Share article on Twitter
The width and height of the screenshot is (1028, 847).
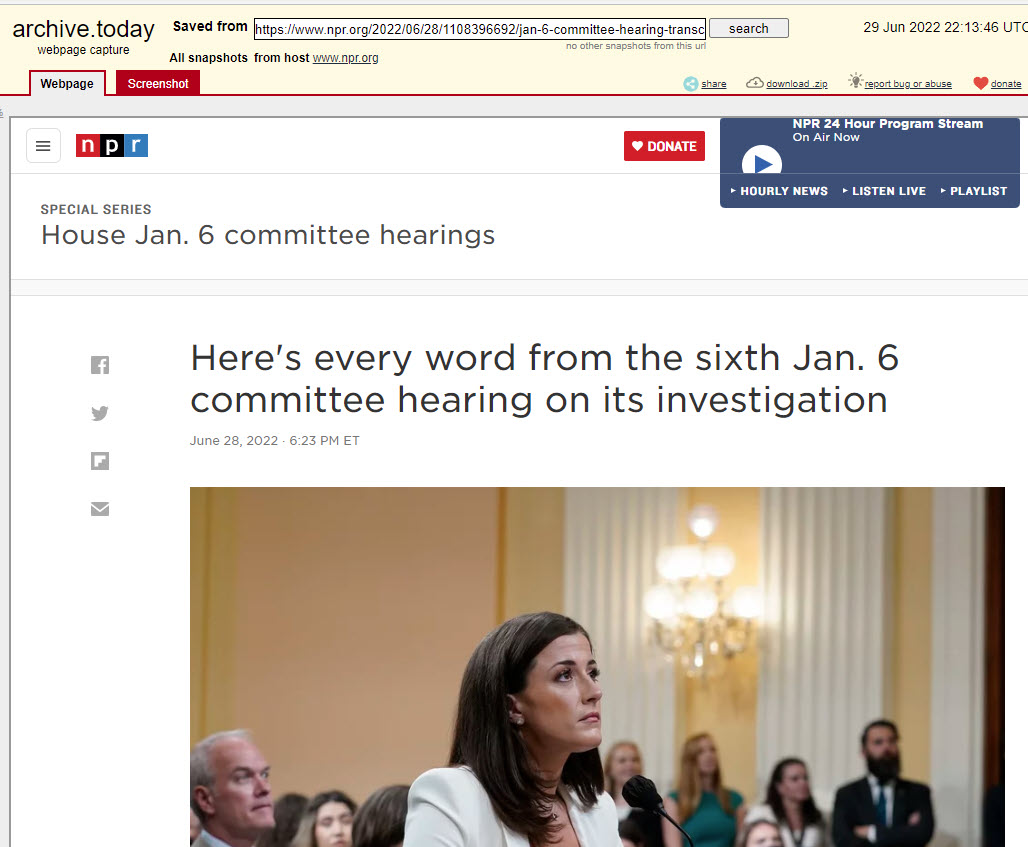100,413
